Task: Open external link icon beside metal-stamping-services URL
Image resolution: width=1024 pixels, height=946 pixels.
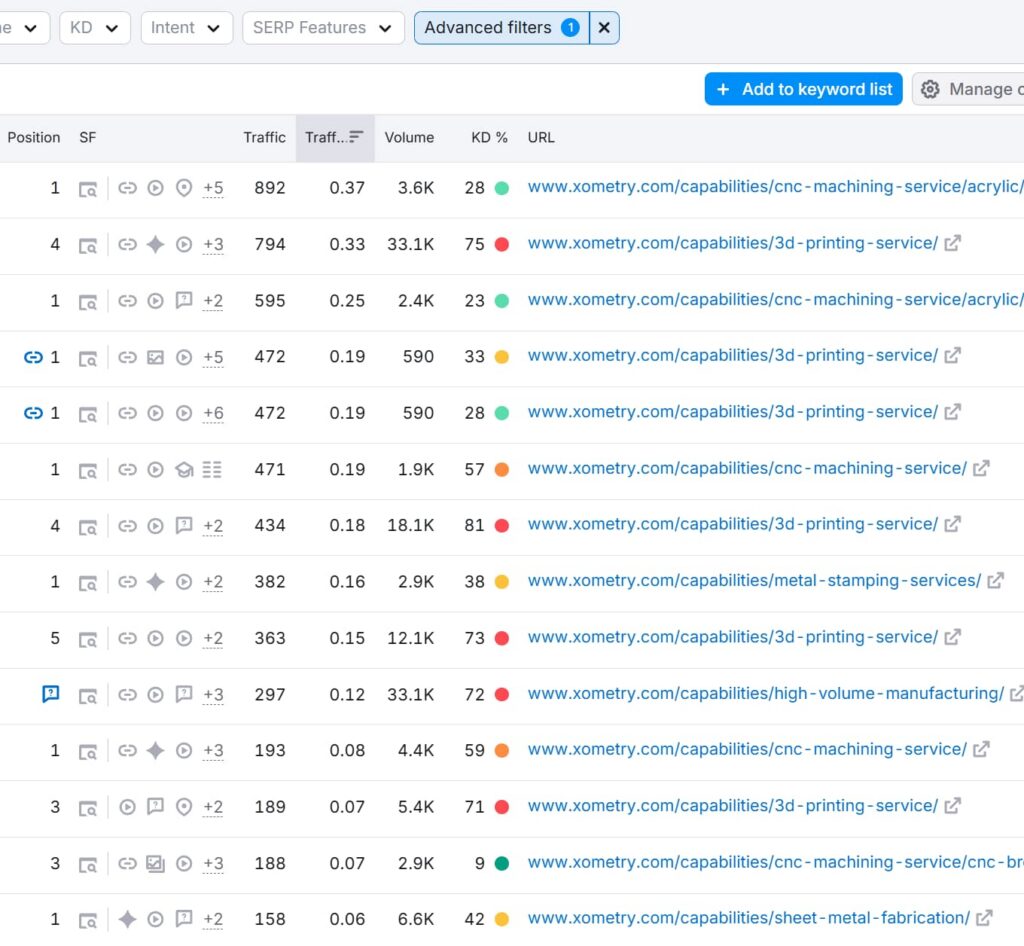Action: (995, 580)
